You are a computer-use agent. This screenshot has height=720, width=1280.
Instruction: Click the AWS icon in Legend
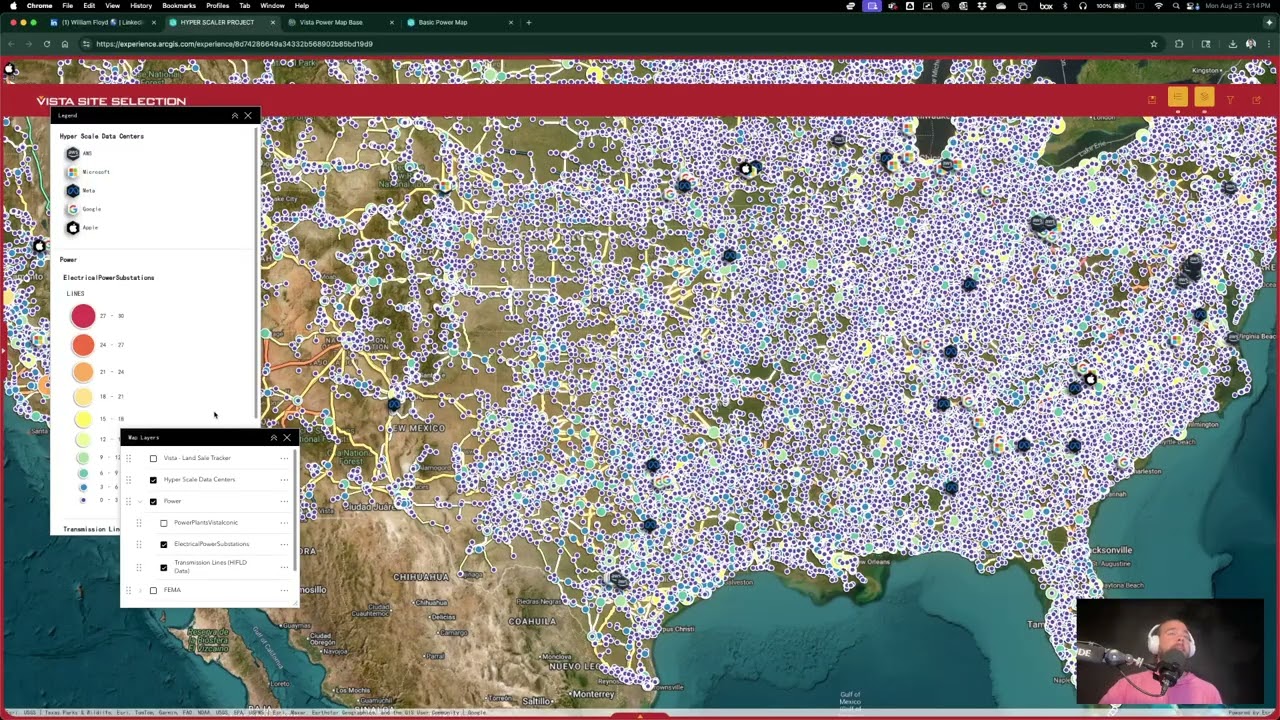pos(73,153)
